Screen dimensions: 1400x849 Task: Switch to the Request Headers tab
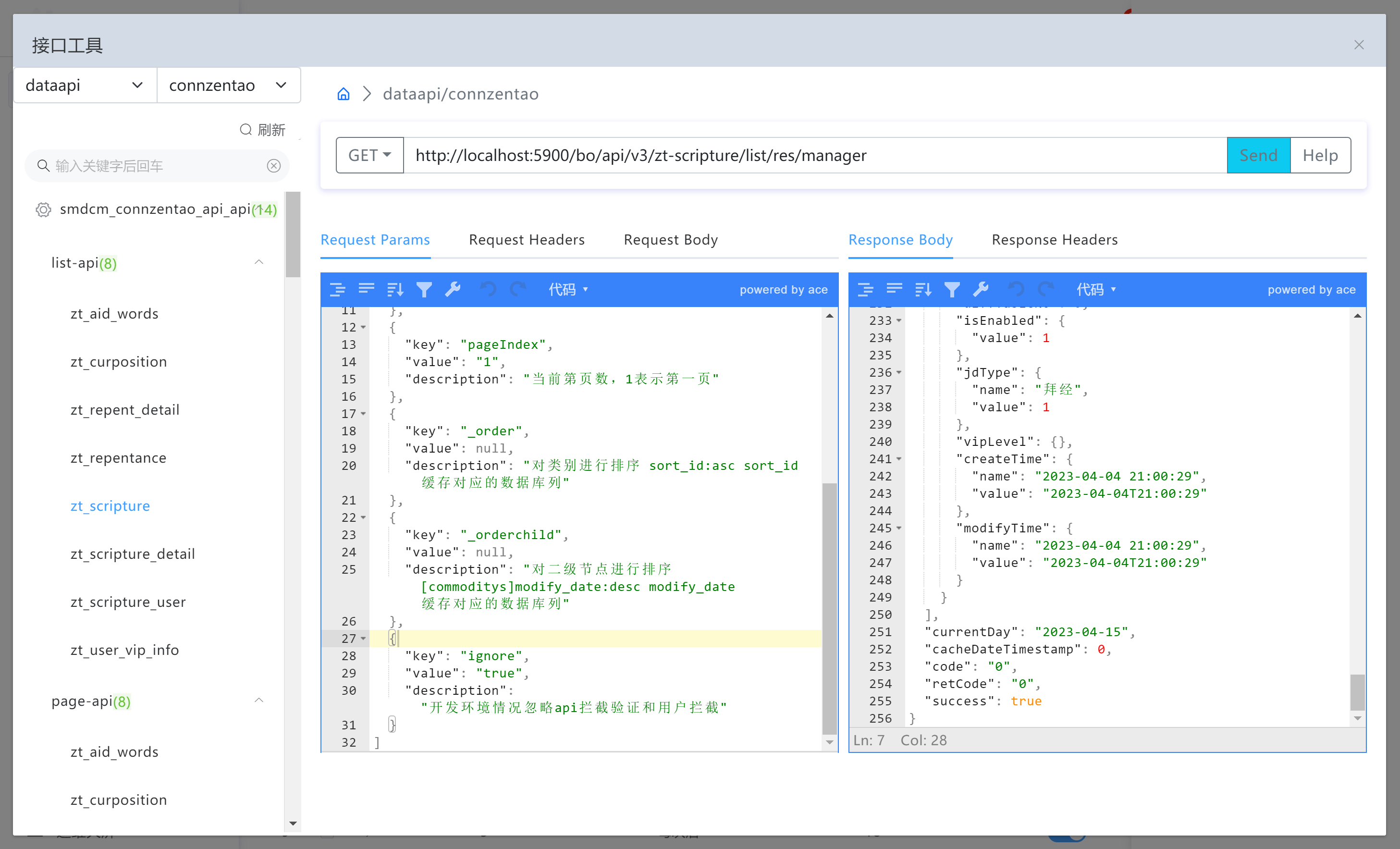[x=527, y=240]
